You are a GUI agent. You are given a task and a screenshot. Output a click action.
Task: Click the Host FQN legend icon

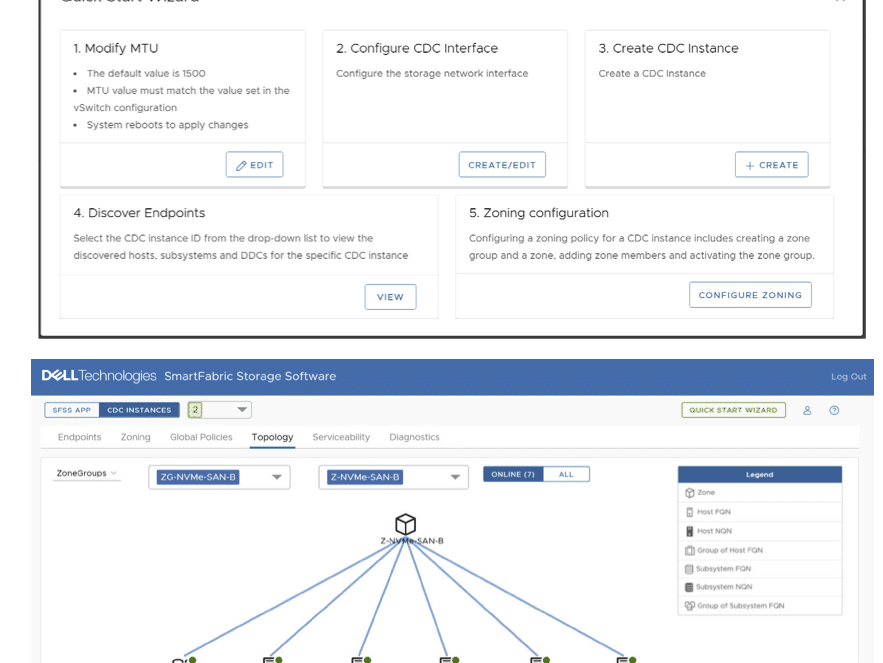pos(690,512)
